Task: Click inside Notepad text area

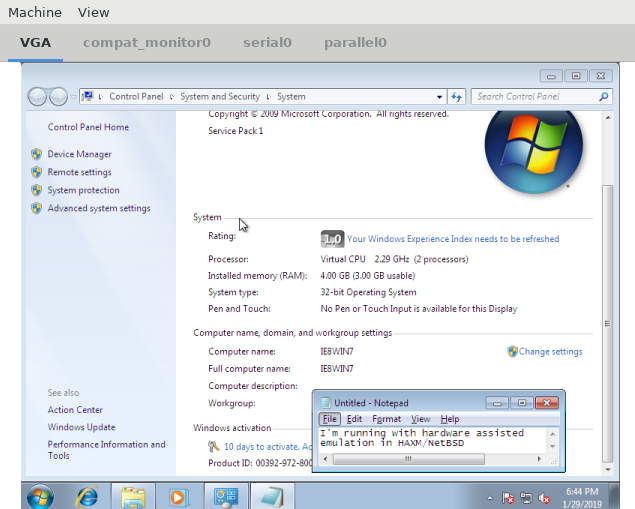Action: 433,439
